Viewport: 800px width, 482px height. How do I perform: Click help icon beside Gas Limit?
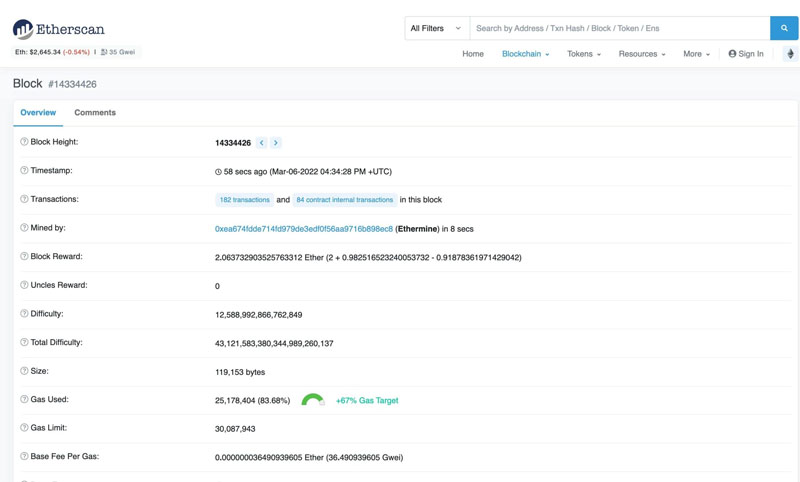[24, 427]
